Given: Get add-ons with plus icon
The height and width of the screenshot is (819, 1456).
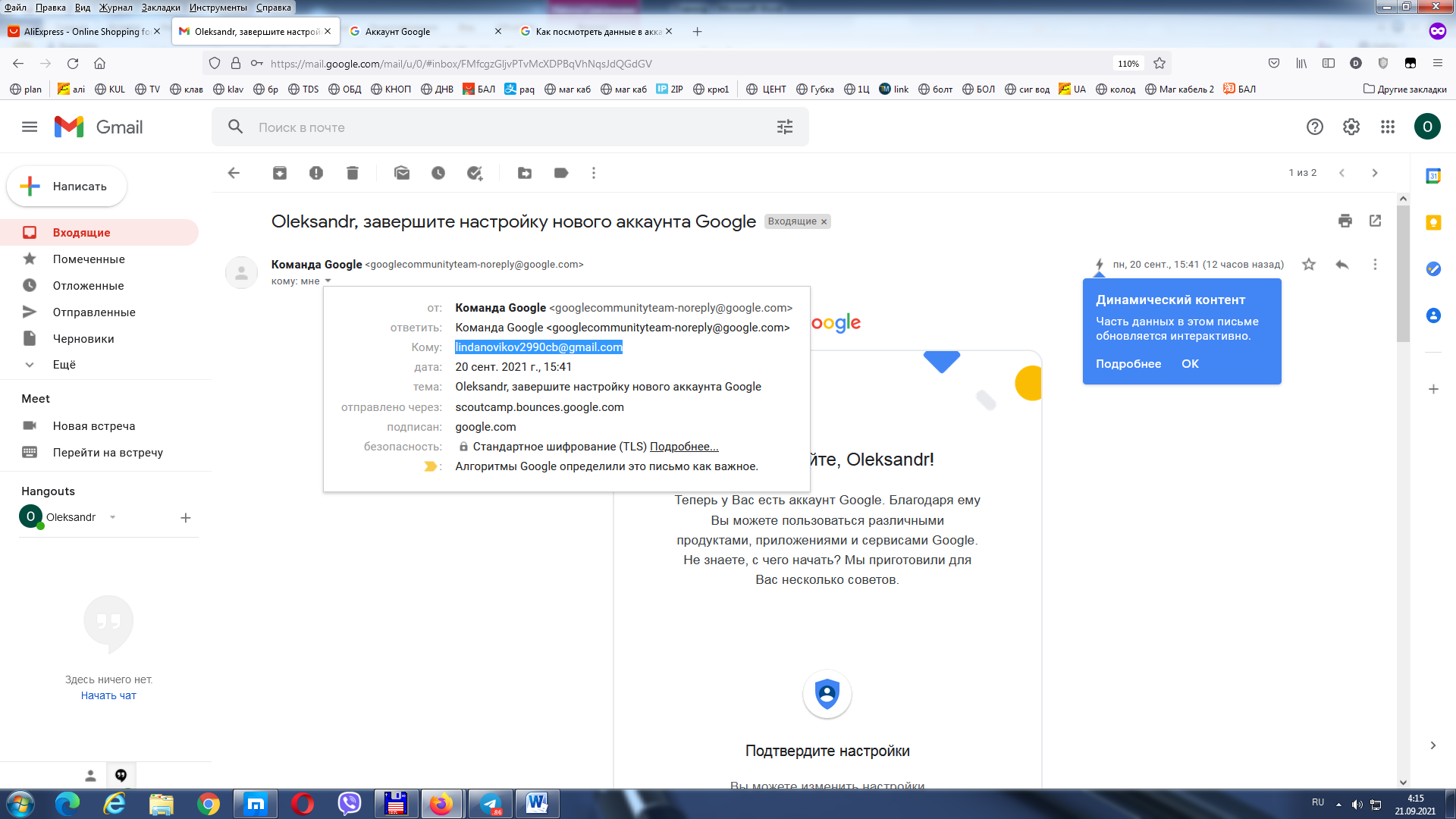Looking at the screenshot, I should pyautogui.click(x=1433, y=389).
